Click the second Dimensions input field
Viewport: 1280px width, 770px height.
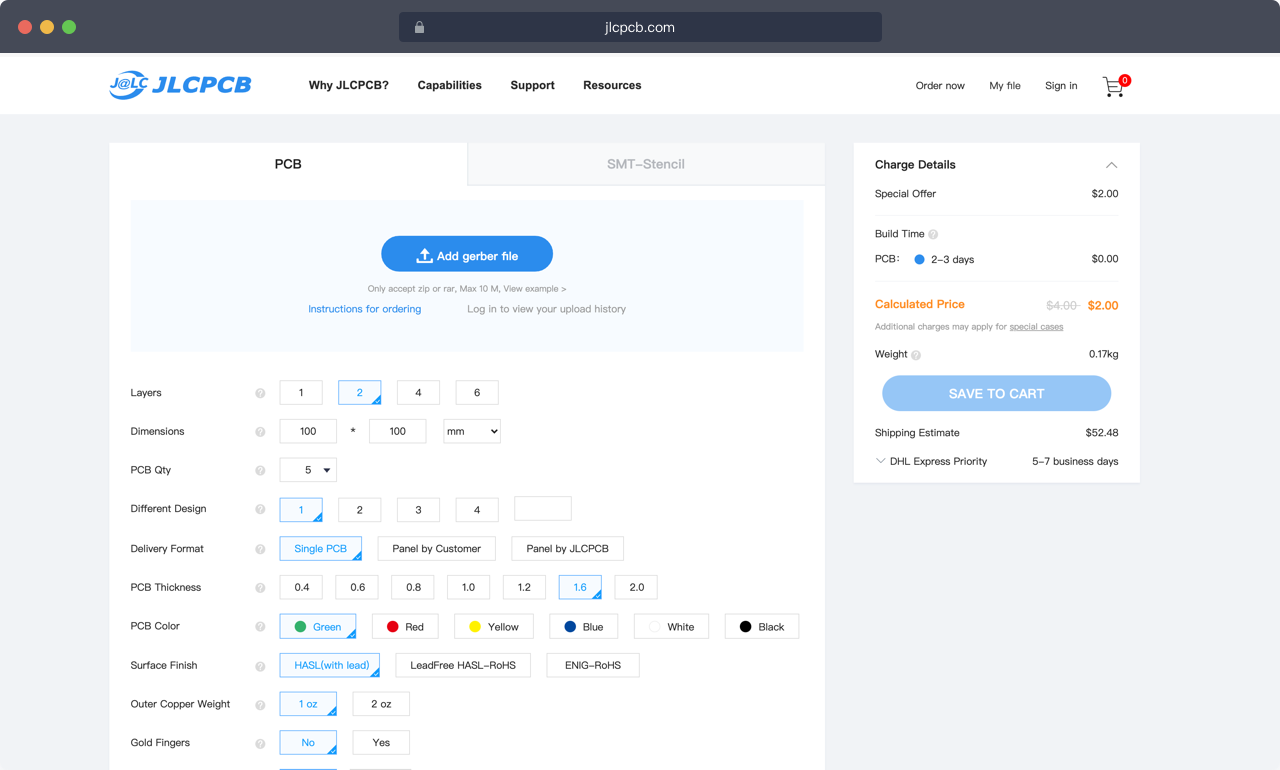[x=398, y=431]
